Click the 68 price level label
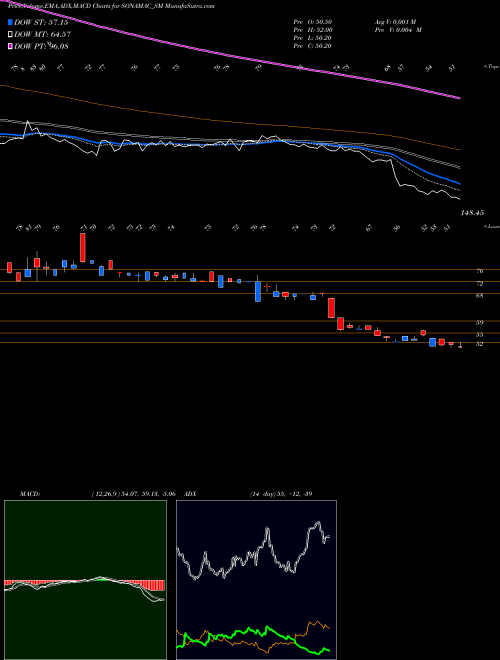 [479, 295]
